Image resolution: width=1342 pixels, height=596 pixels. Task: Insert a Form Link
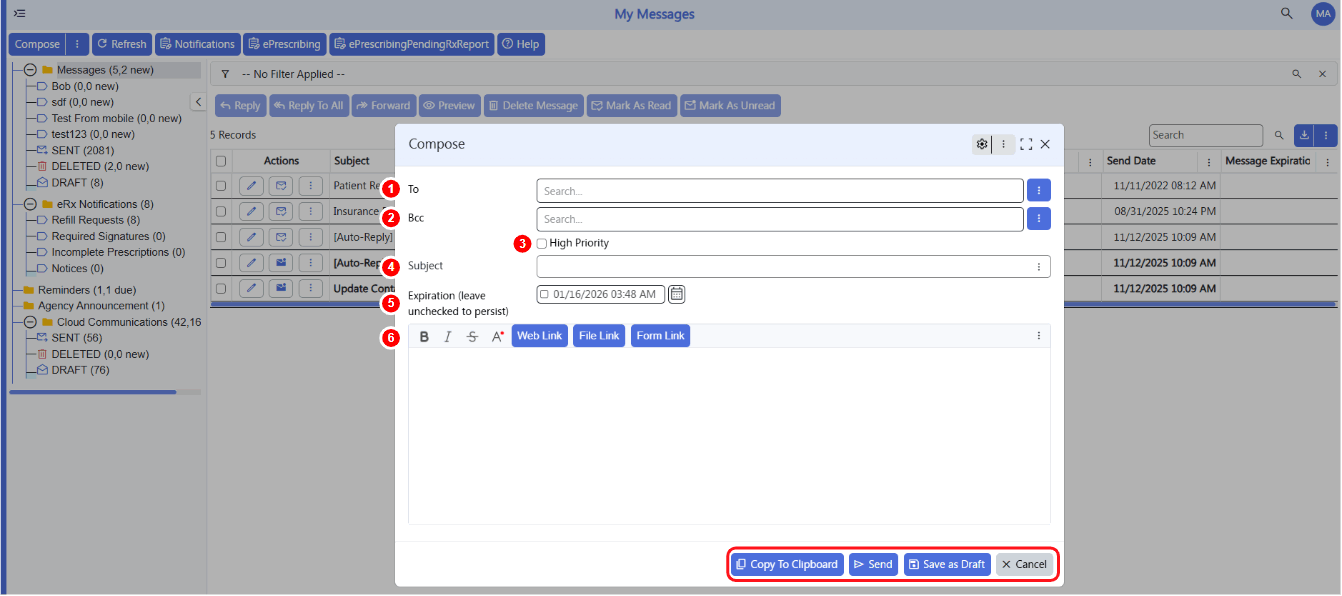[660, 336]
